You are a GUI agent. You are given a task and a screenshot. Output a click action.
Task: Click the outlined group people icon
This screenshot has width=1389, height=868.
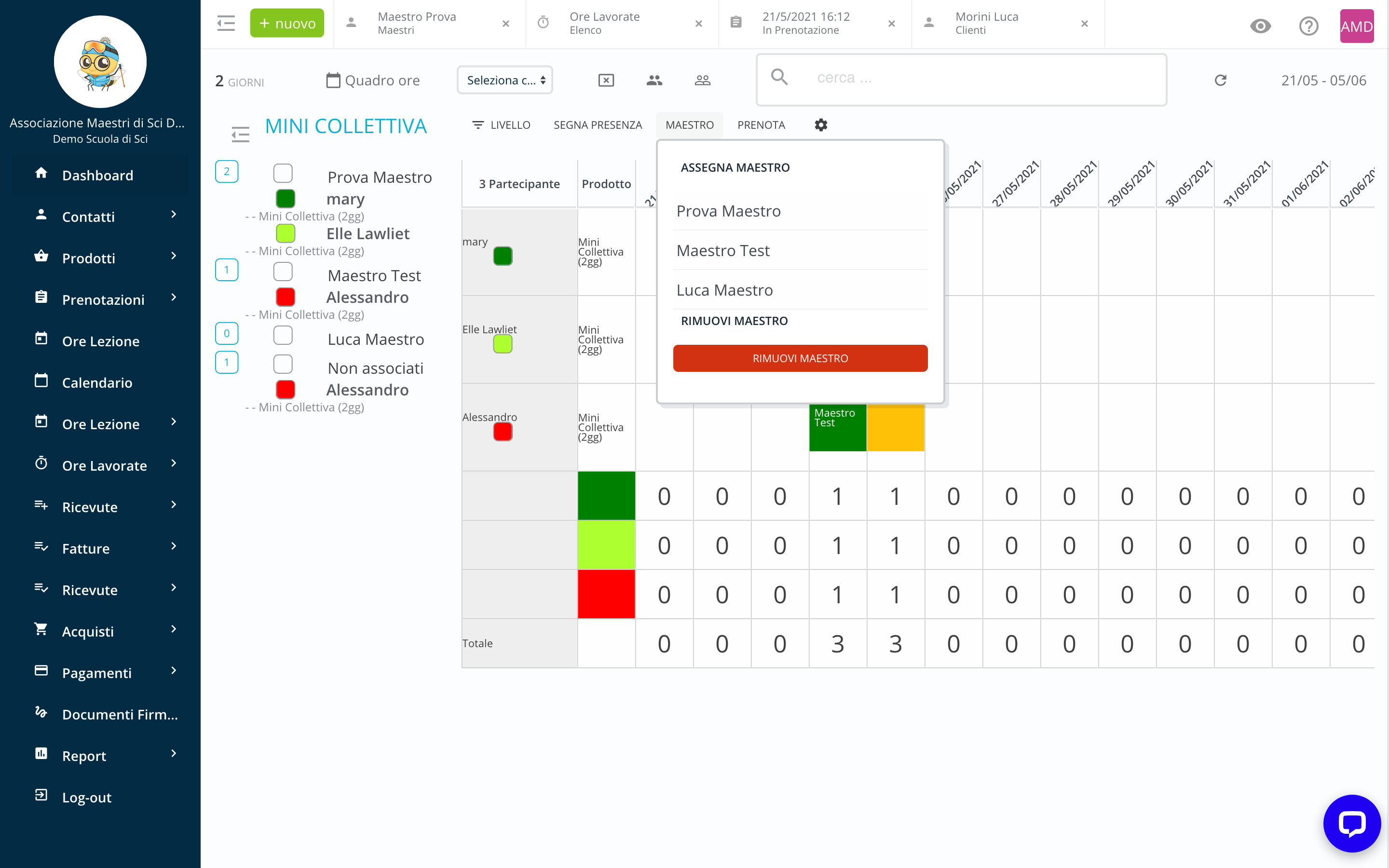(703, 81)
